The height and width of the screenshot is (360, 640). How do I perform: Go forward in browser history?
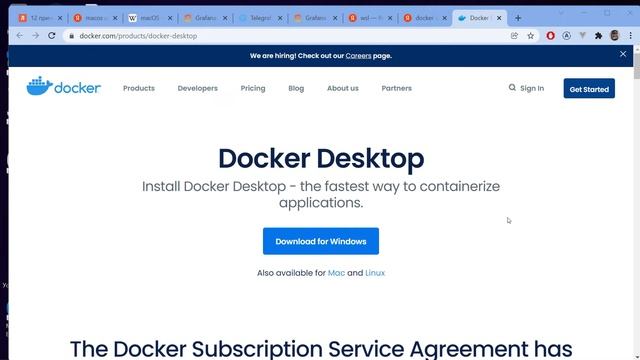(x=36, y=36)
